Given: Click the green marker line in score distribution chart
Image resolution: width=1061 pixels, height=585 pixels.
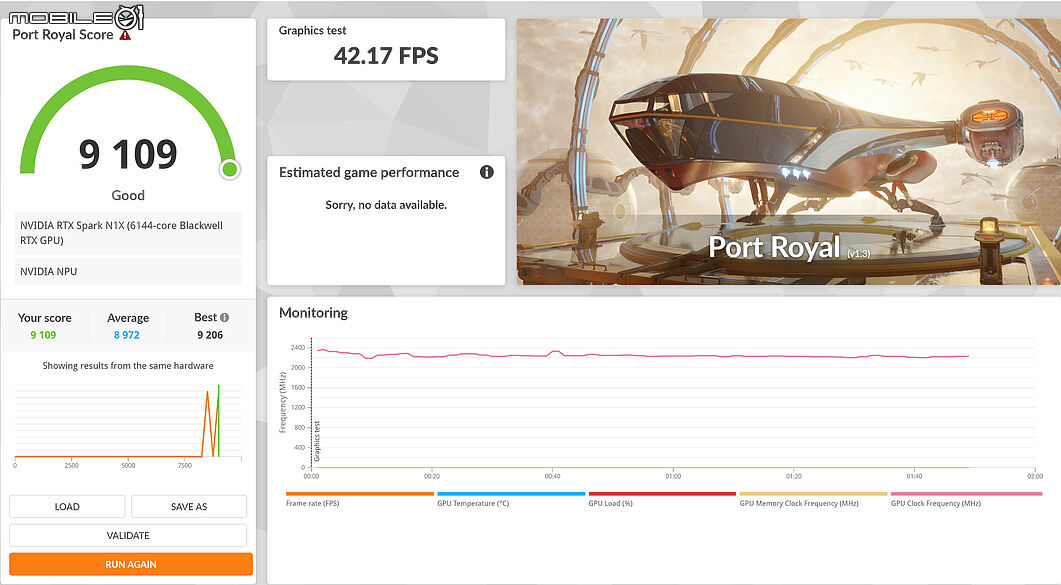Looking at the screenshot, I should pos(219,421).
